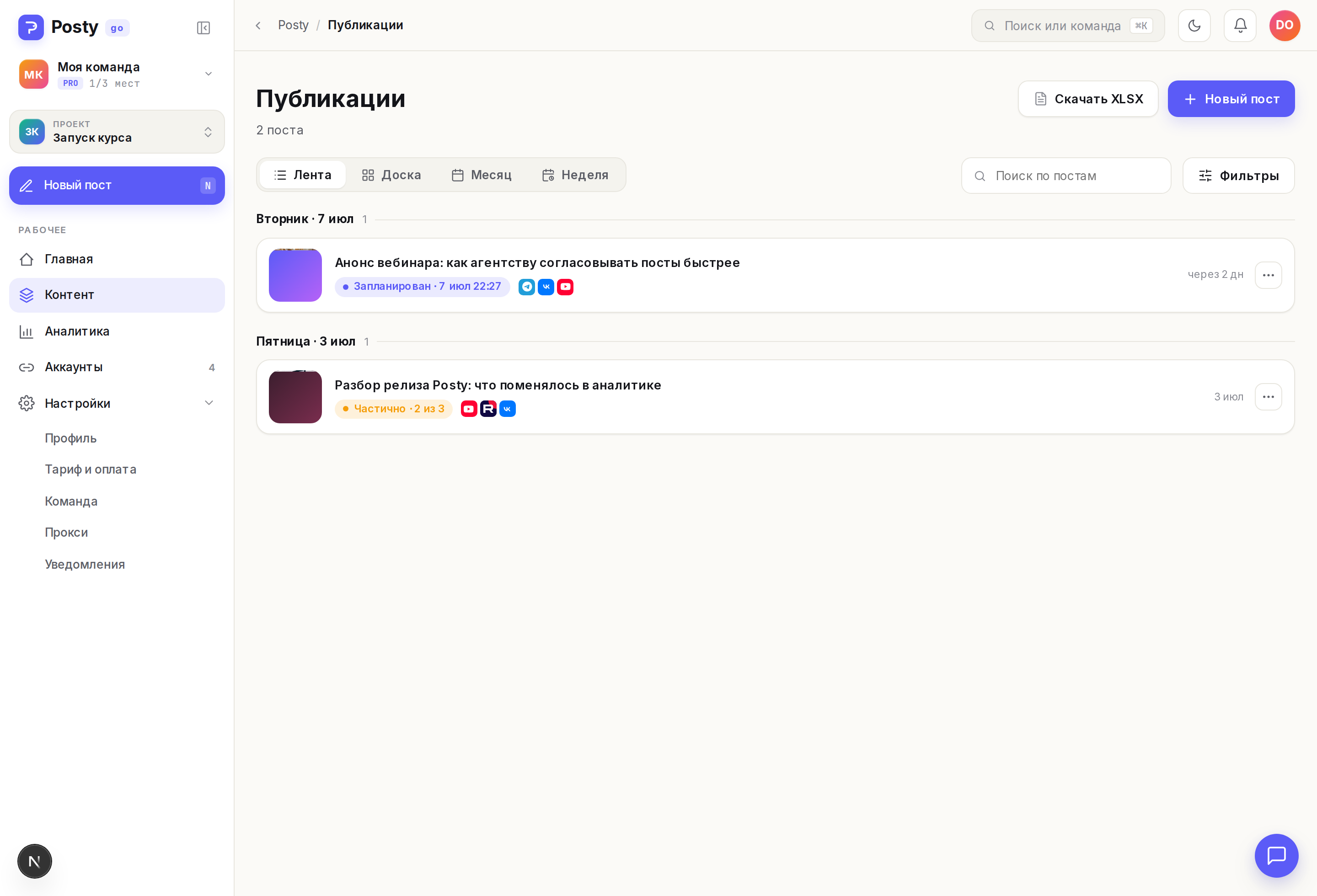The height and width of the screenshot is (896, 1317).
Task: Open Команда settings
Action: 71,501
